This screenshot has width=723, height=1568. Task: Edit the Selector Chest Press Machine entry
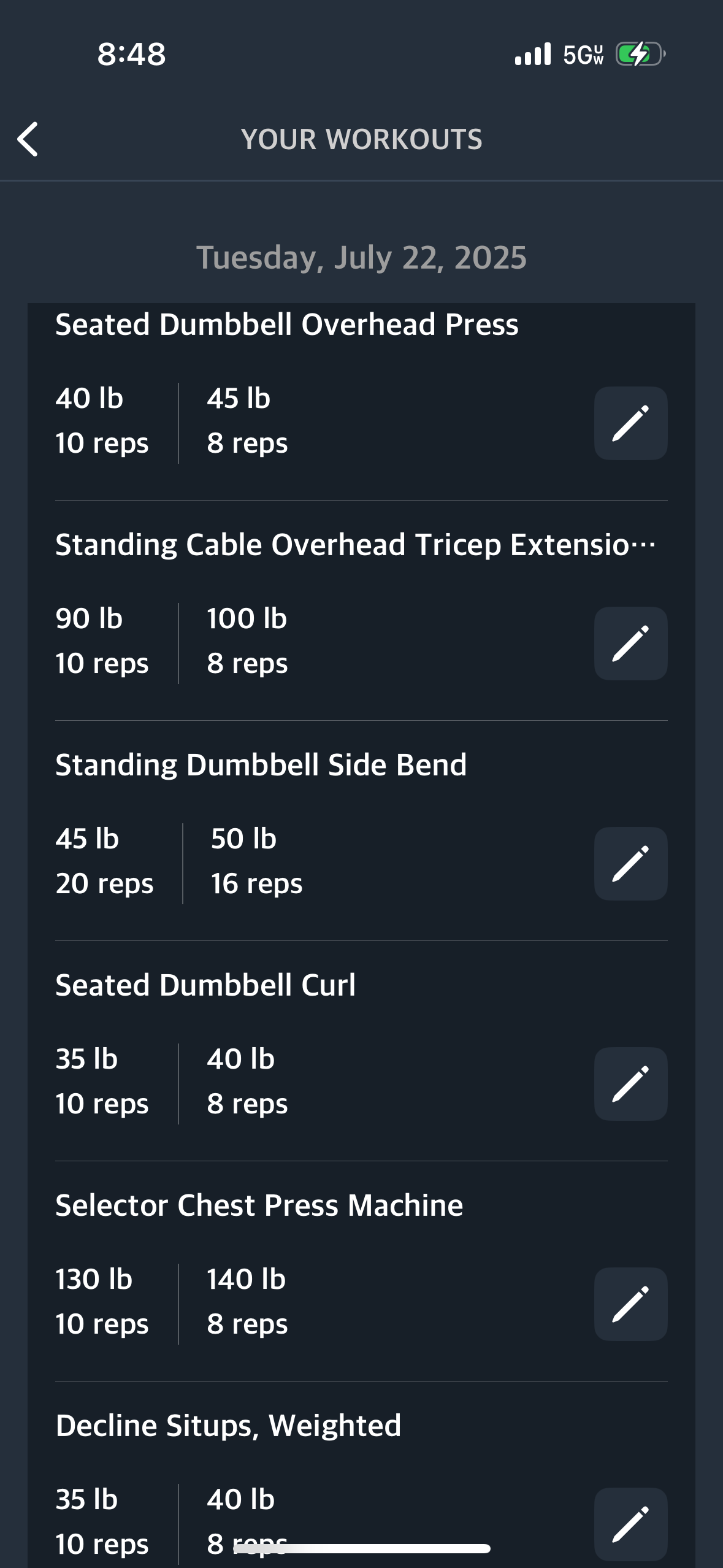[x=630, y=1304]
